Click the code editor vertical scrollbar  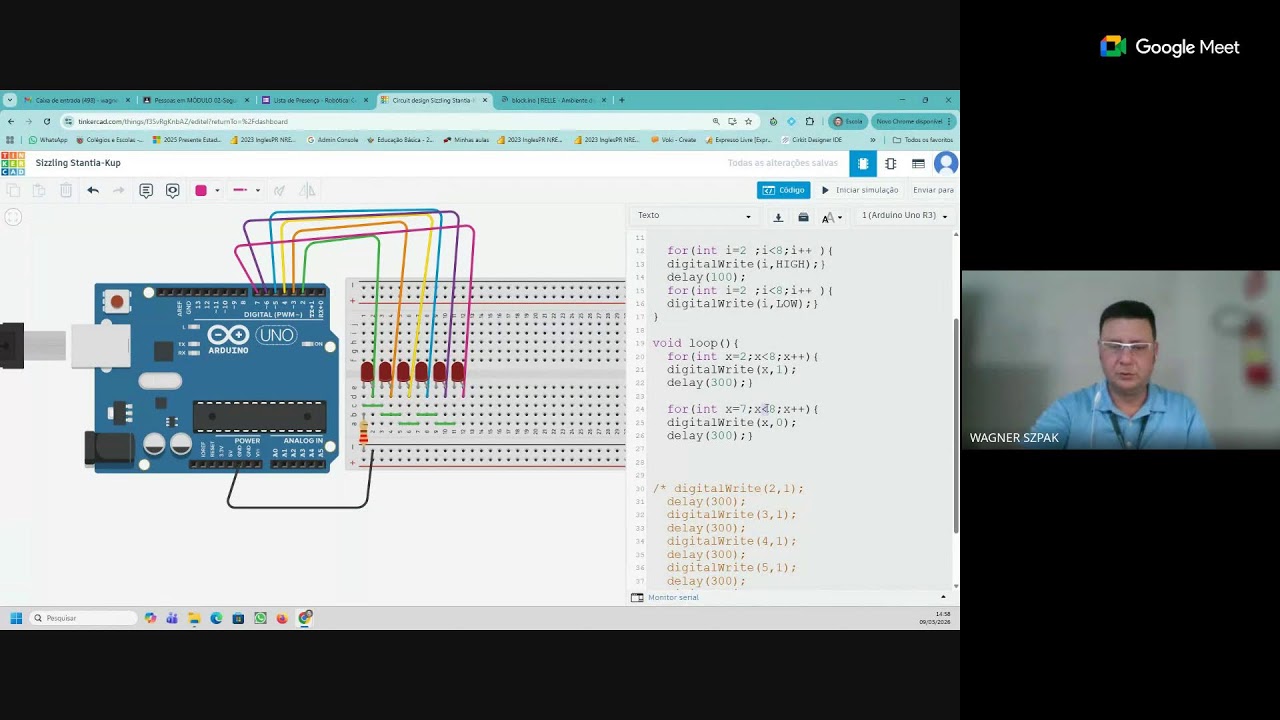pos(956,424)
